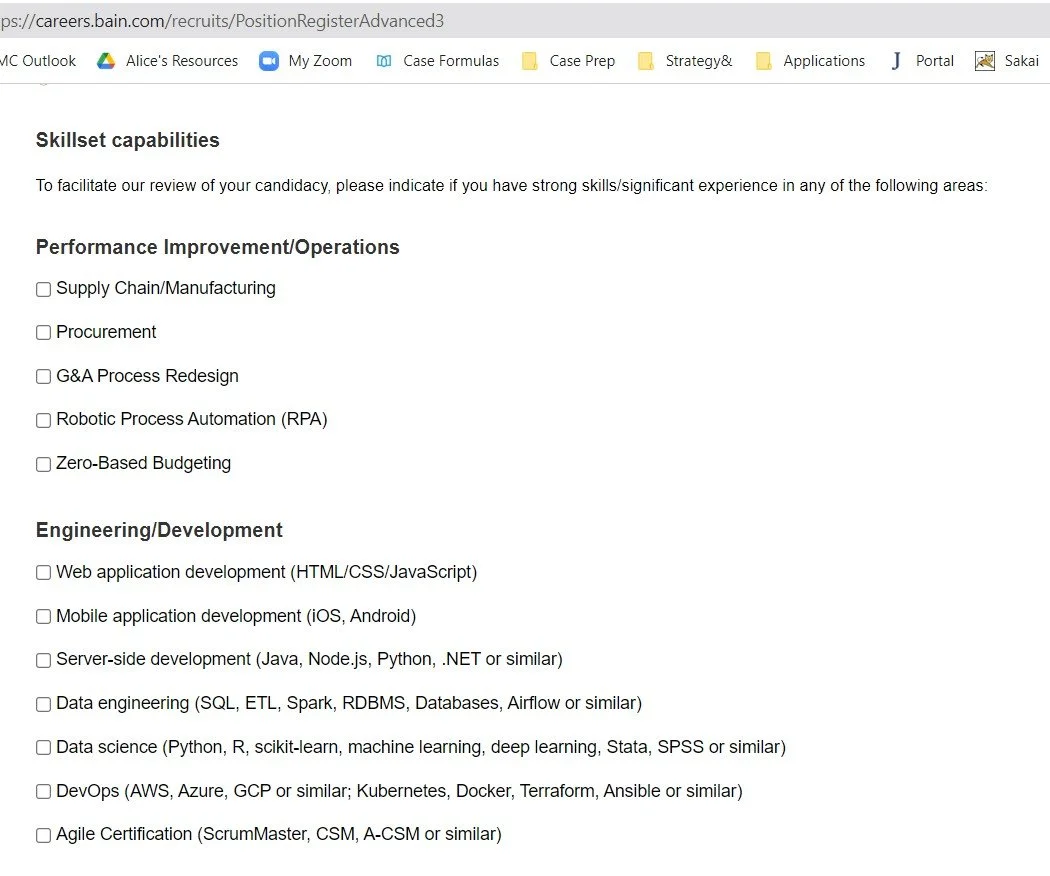
Task: Tick Web application development checkbox
Action: (44, 573)
